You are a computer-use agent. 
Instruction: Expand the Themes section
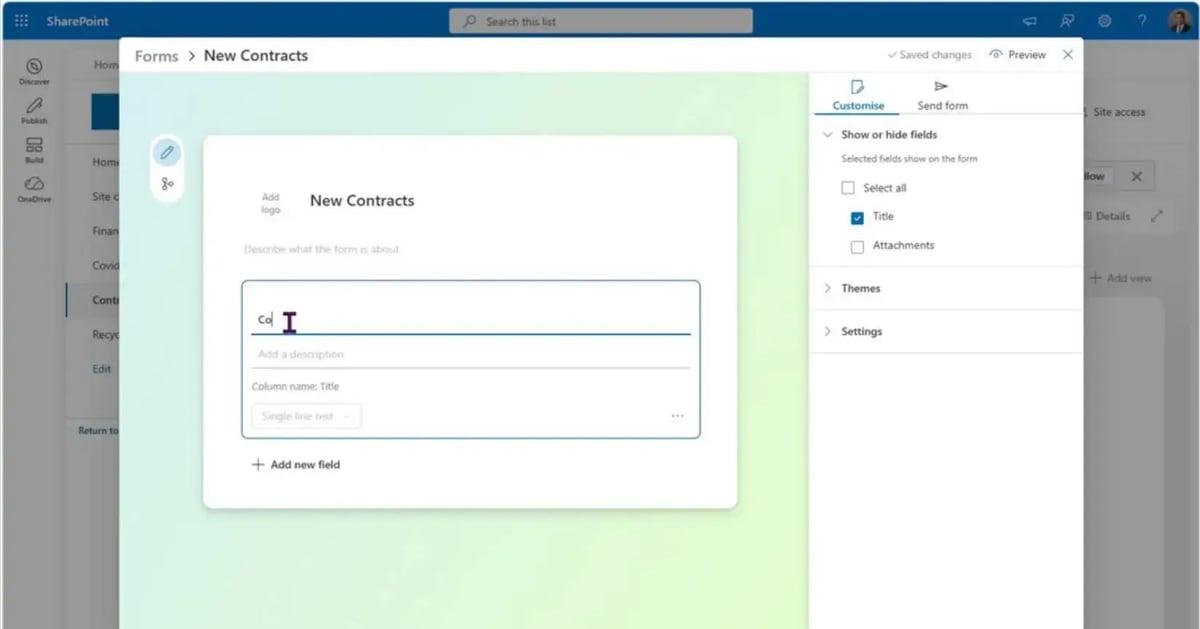(x=827, y=288)
